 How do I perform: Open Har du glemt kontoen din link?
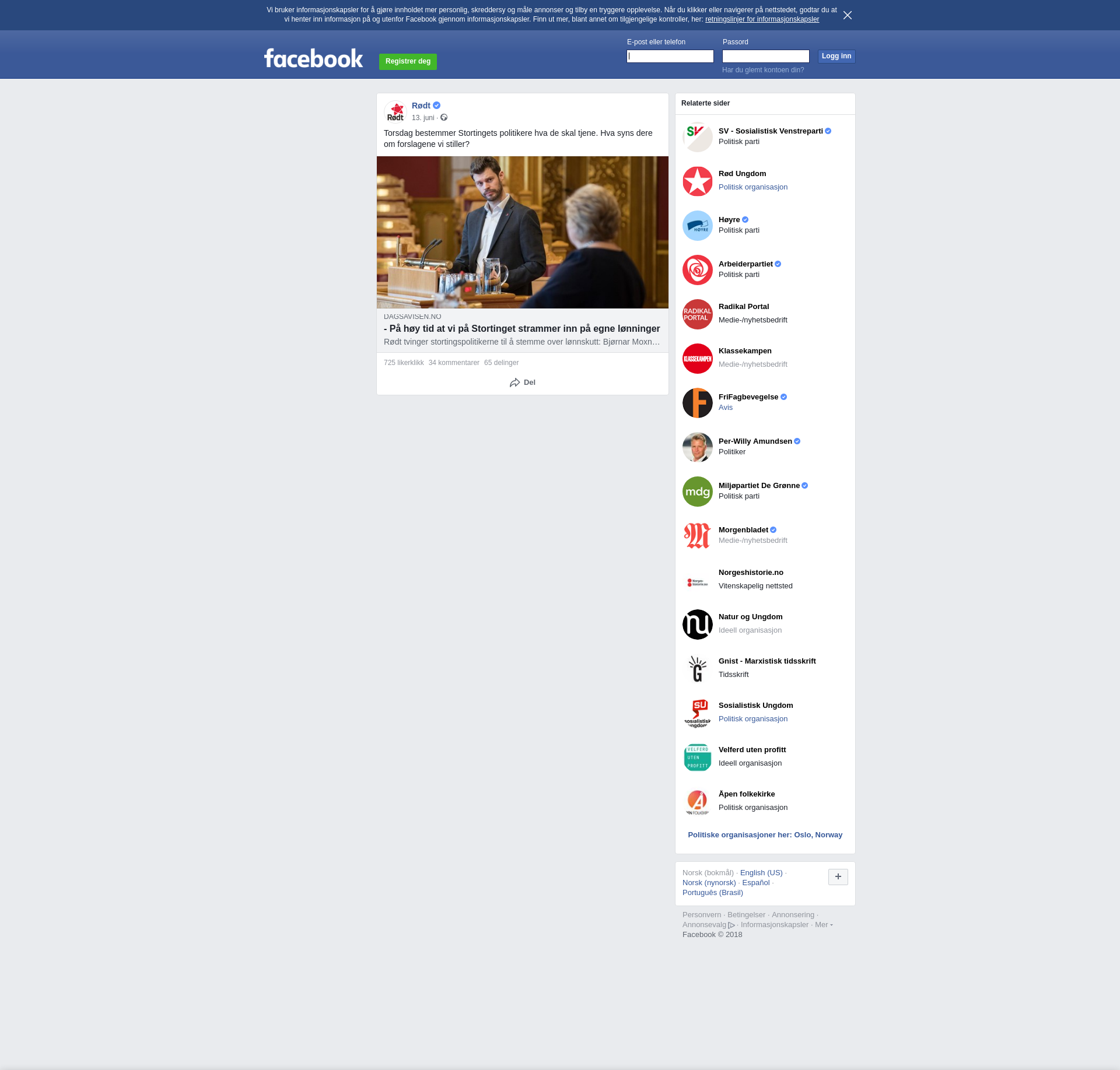(762, 70)
